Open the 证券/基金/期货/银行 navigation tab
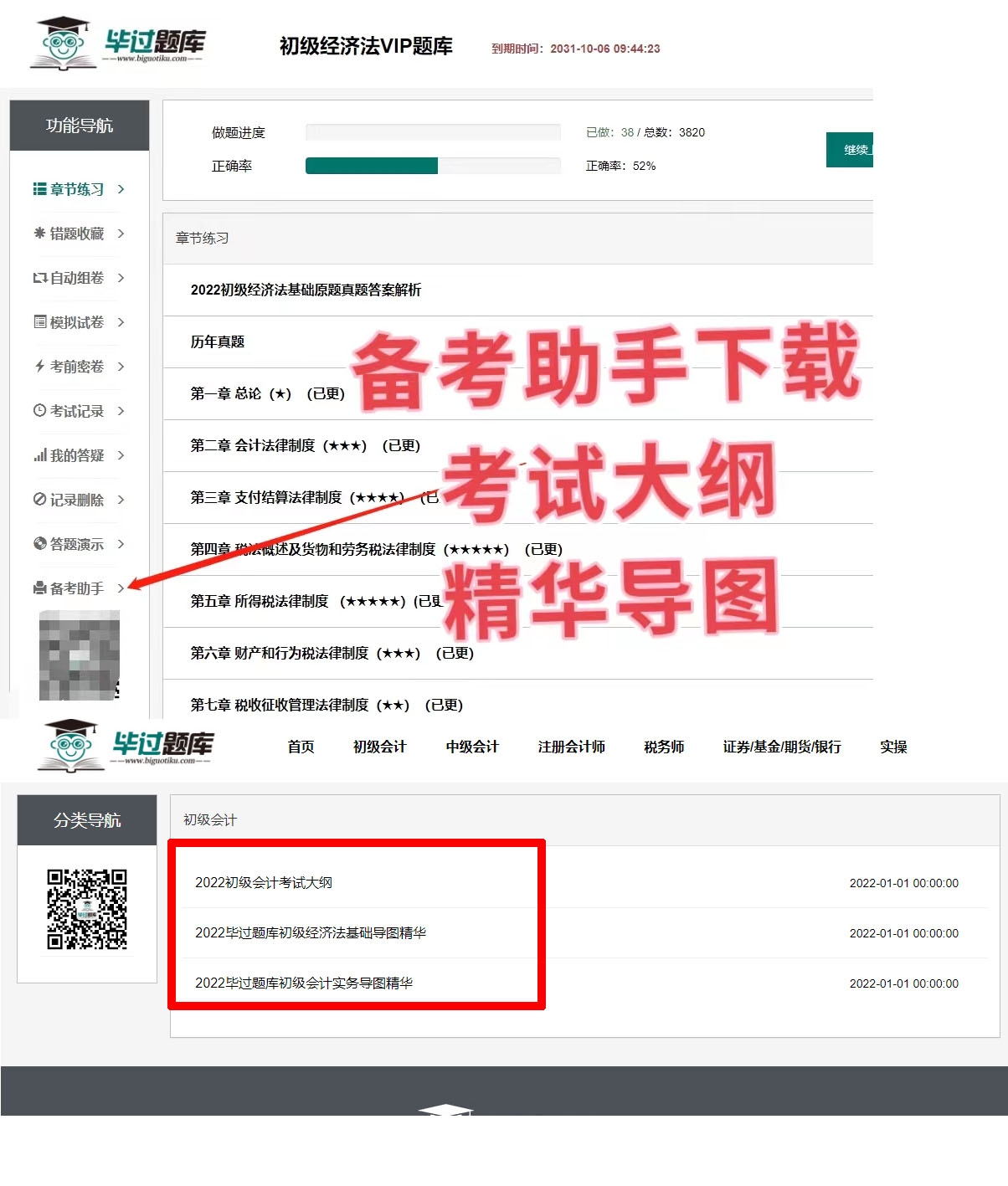This screenshot has height=1186, width=1008. [x=782, y=747]
